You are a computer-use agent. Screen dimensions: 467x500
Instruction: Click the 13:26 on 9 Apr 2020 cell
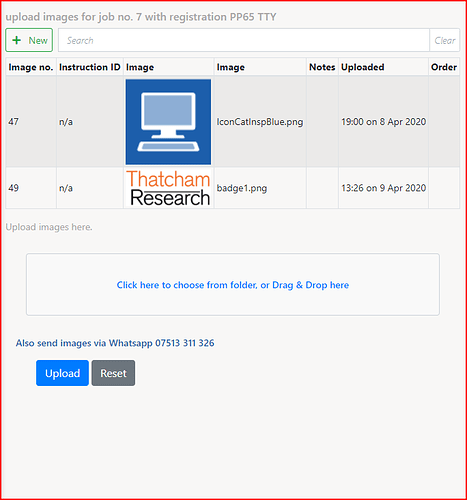point(383,188)
